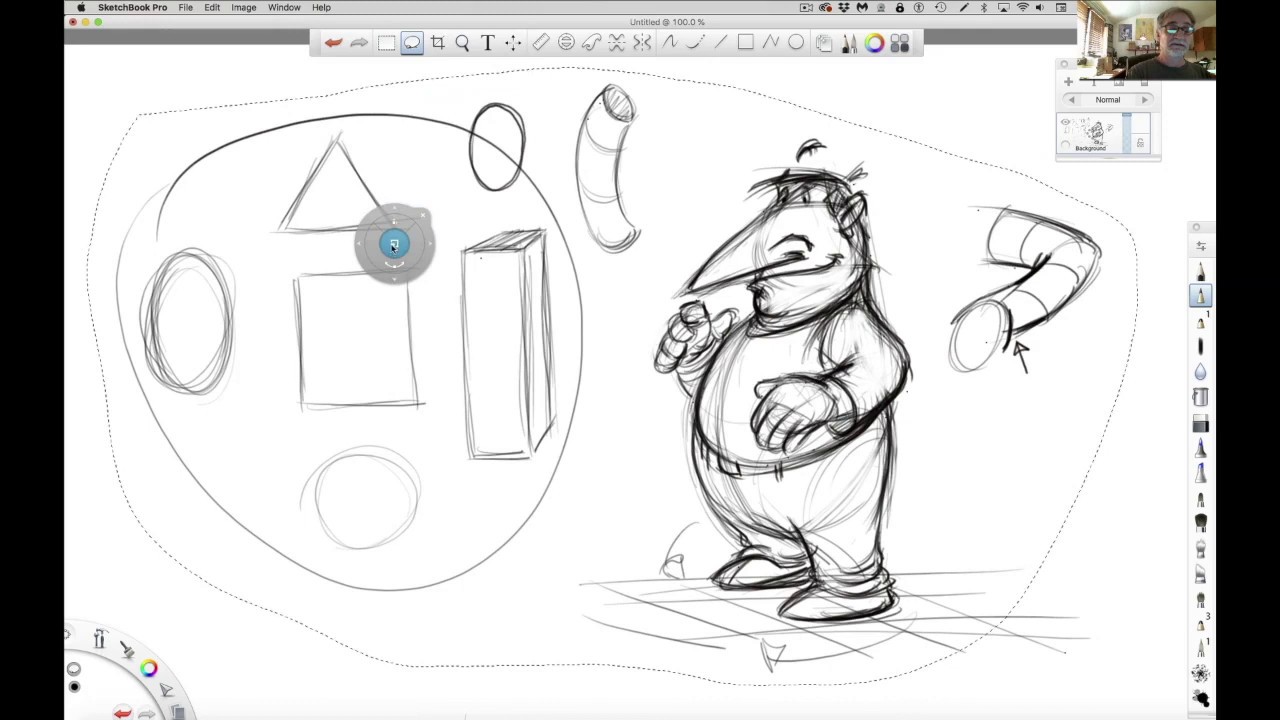The height and width of the screenshot is (720, 1280).
Task: Click the Bluetooth menu bar icon
Action: click(983, 7)
